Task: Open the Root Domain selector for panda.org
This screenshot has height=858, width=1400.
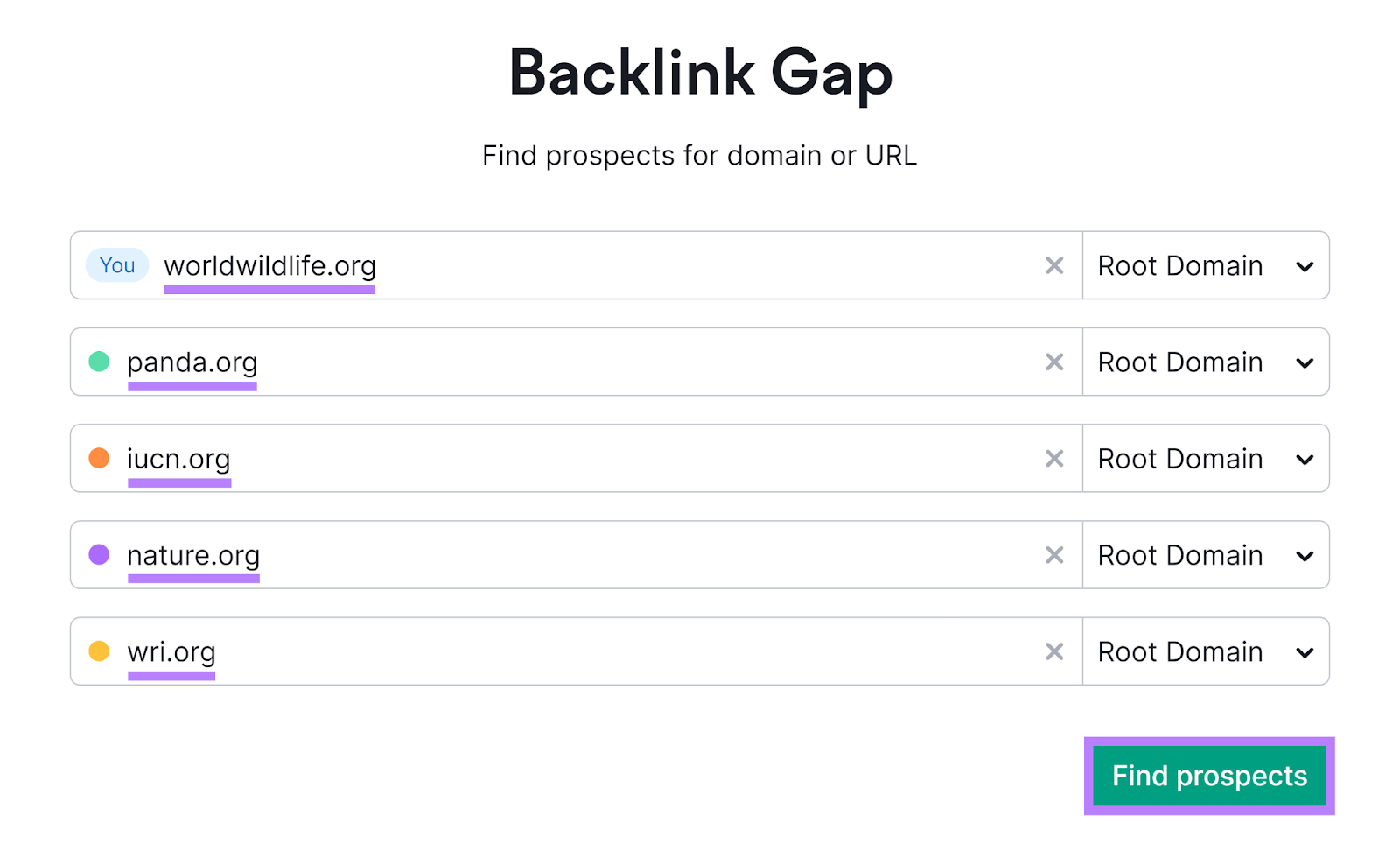Action: pyautogui.click(x=1206, y=362)
